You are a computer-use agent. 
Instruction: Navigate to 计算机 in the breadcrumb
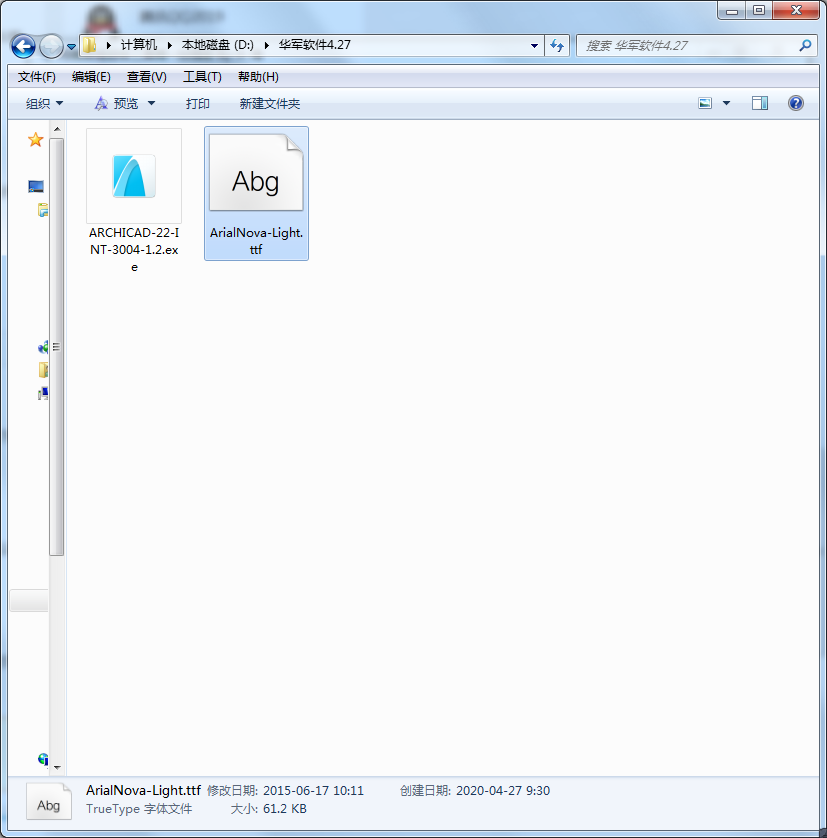click(139, 45)
